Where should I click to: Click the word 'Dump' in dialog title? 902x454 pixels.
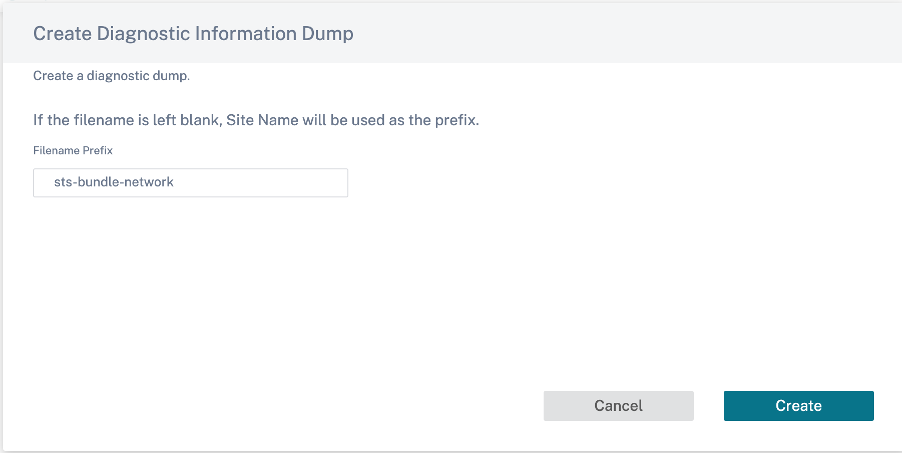[x=328, y=34]
